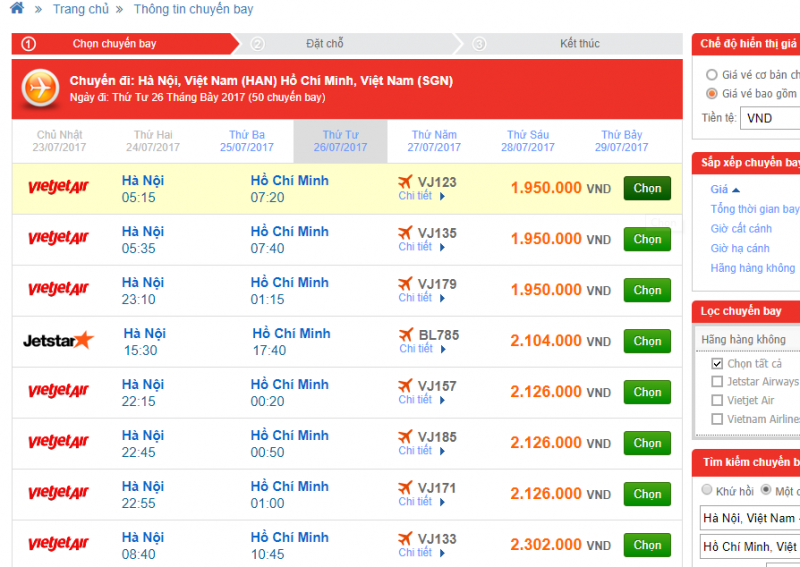Click the step 3 circle icon
Image resolution: width=800 pixels, height=567 pixels.
(x=479, y=44)
